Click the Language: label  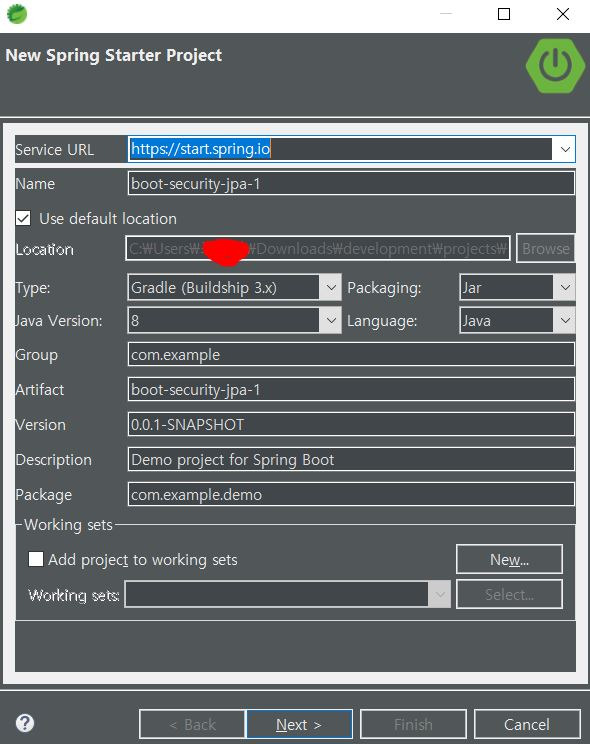(382, 321)
